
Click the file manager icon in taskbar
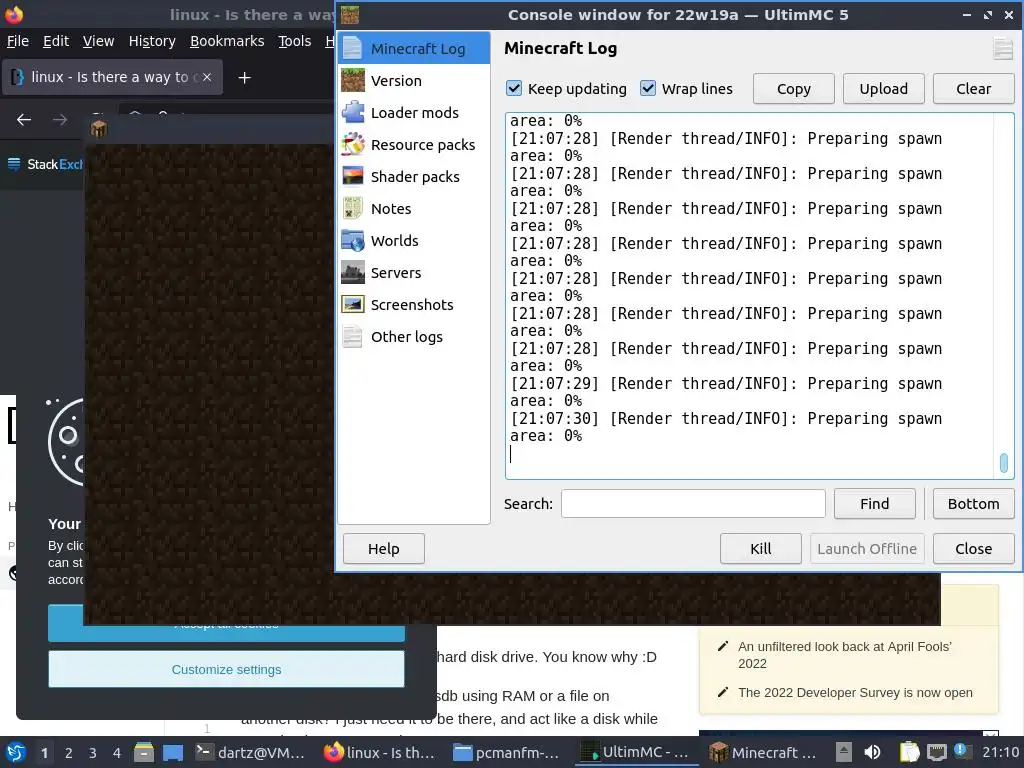(144, 752)
